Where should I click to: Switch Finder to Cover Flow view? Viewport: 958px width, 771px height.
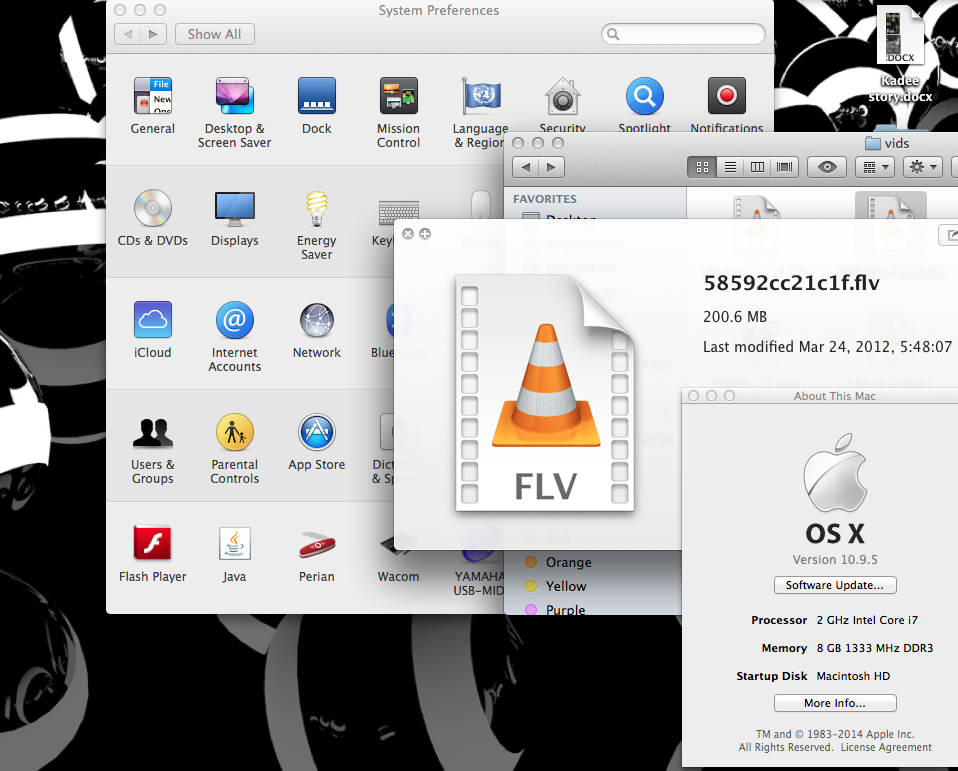[x=784, y=167]
